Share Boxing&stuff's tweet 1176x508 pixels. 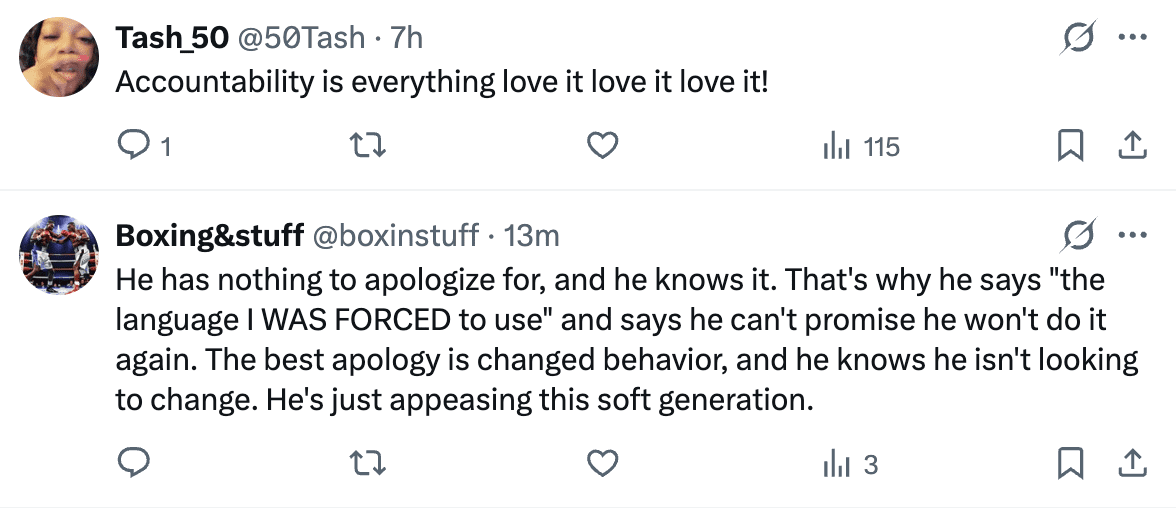(1130, 463)
